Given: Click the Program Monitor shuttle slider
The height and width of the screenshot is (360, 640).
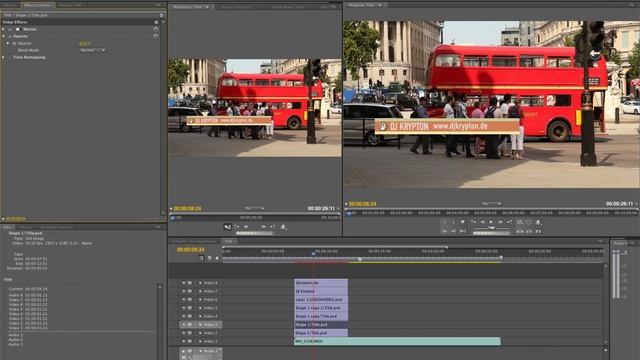Looking at the screenshot, I should [x=491, y=228].
